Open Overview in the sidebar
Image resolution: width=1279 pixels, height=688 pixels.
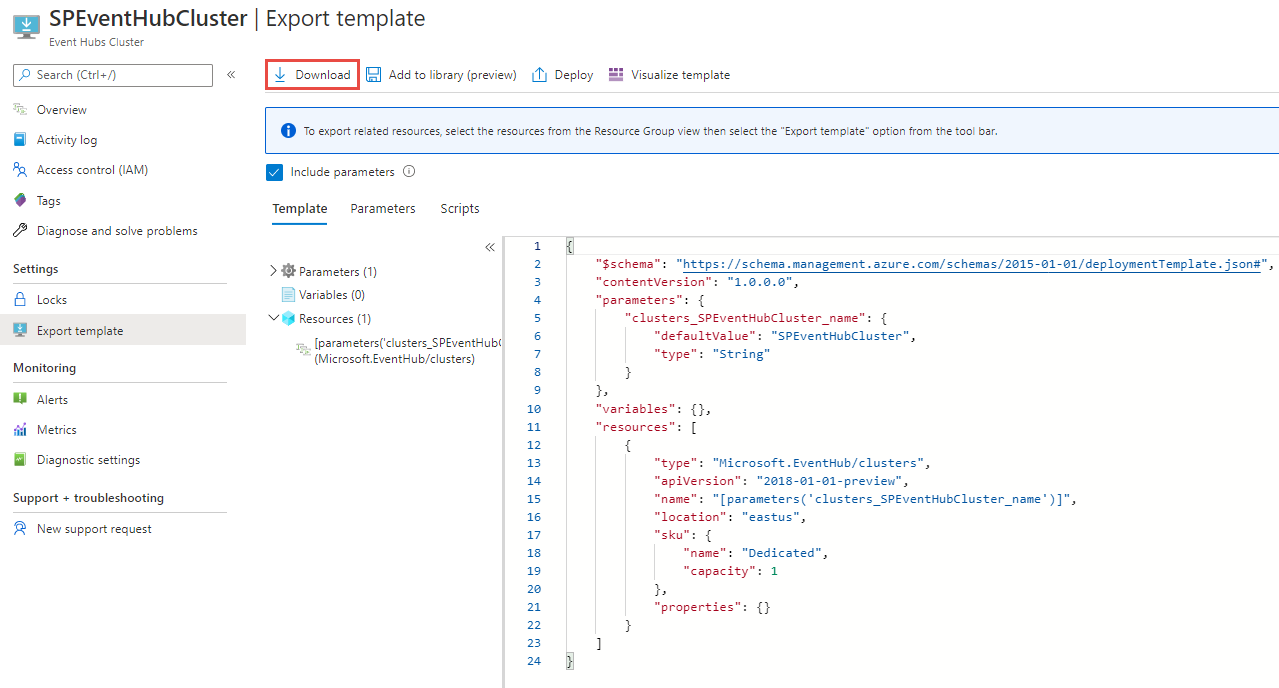61,110
